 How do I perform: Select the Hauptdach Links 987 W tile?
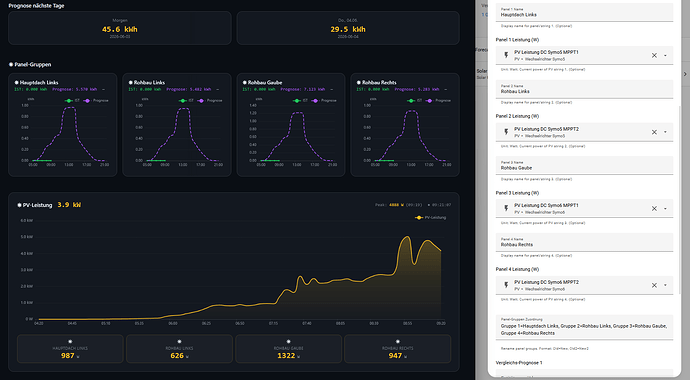pyautogui.click(x=70, y=349)
